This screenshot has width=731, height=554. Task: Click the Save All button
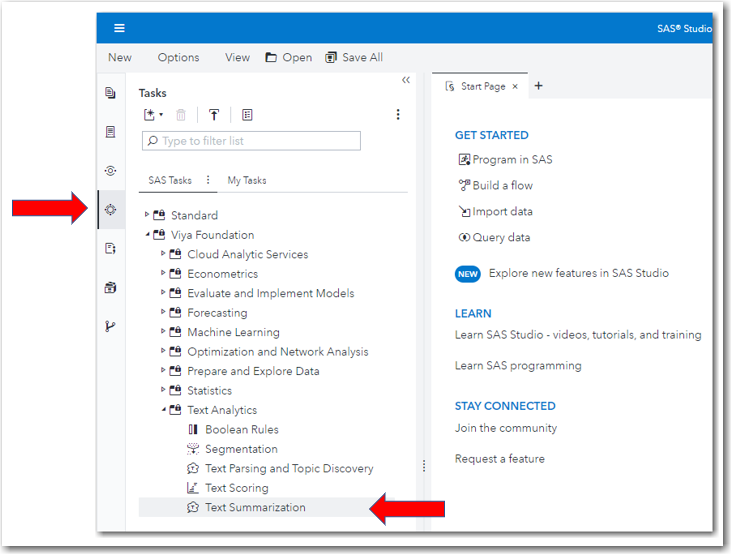(354, 57)
